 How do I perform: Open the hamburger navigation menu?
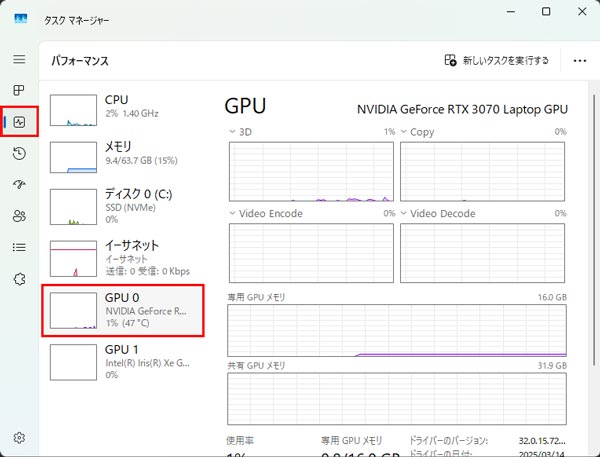(x=19, y=60)
